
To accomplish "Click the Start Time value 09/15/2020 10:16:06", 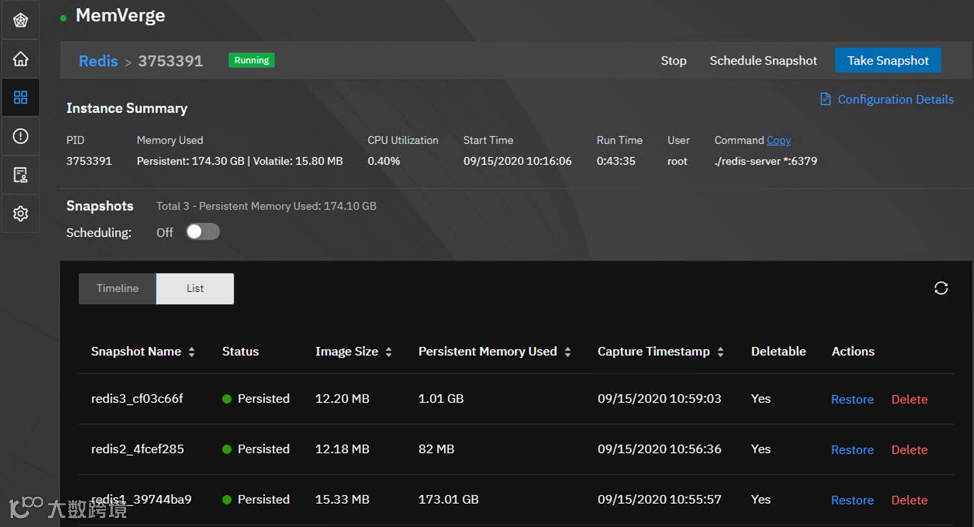I will (517, 162).
